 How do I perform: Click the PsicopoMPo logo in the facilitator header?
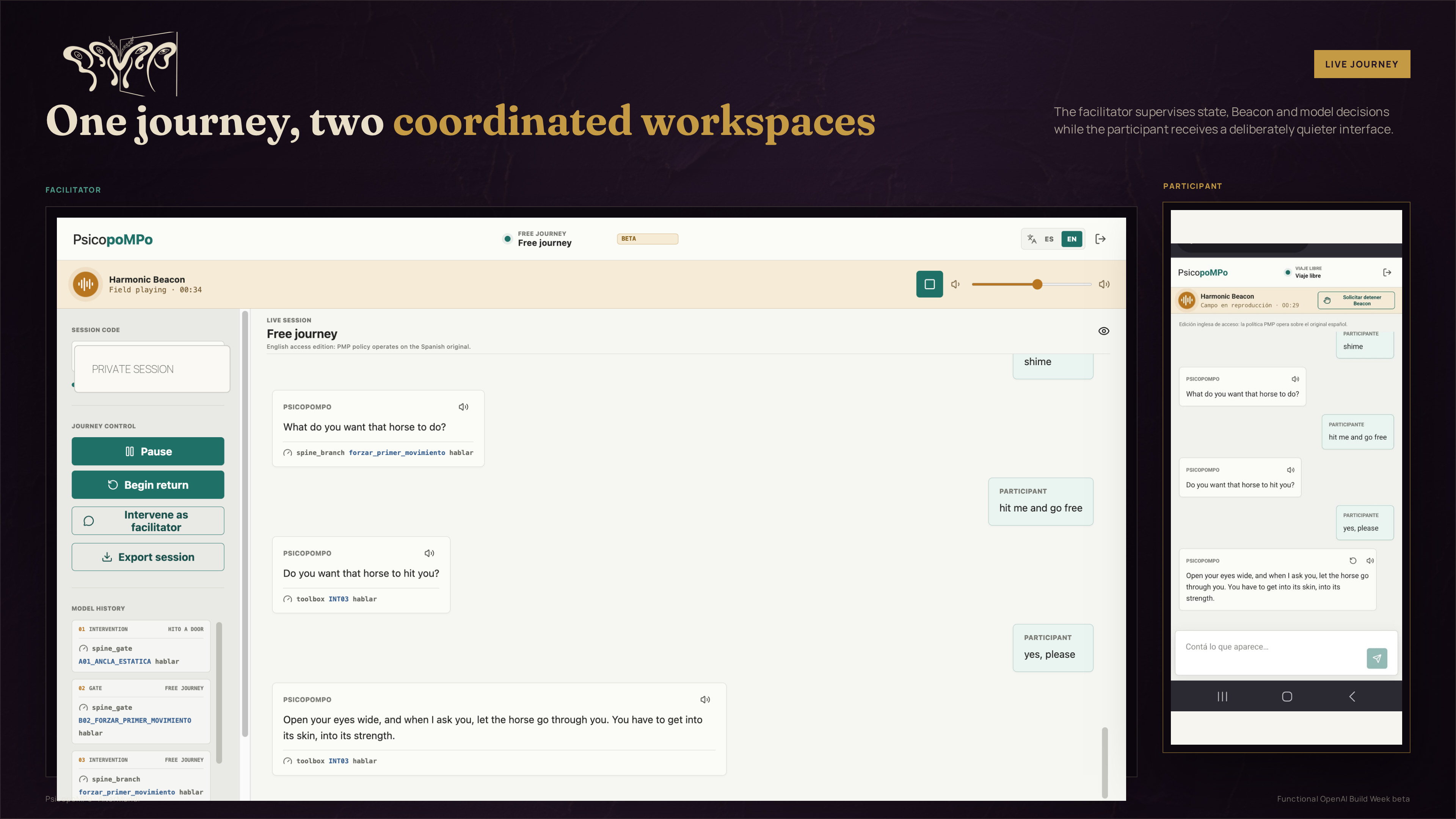coord(113,239)
